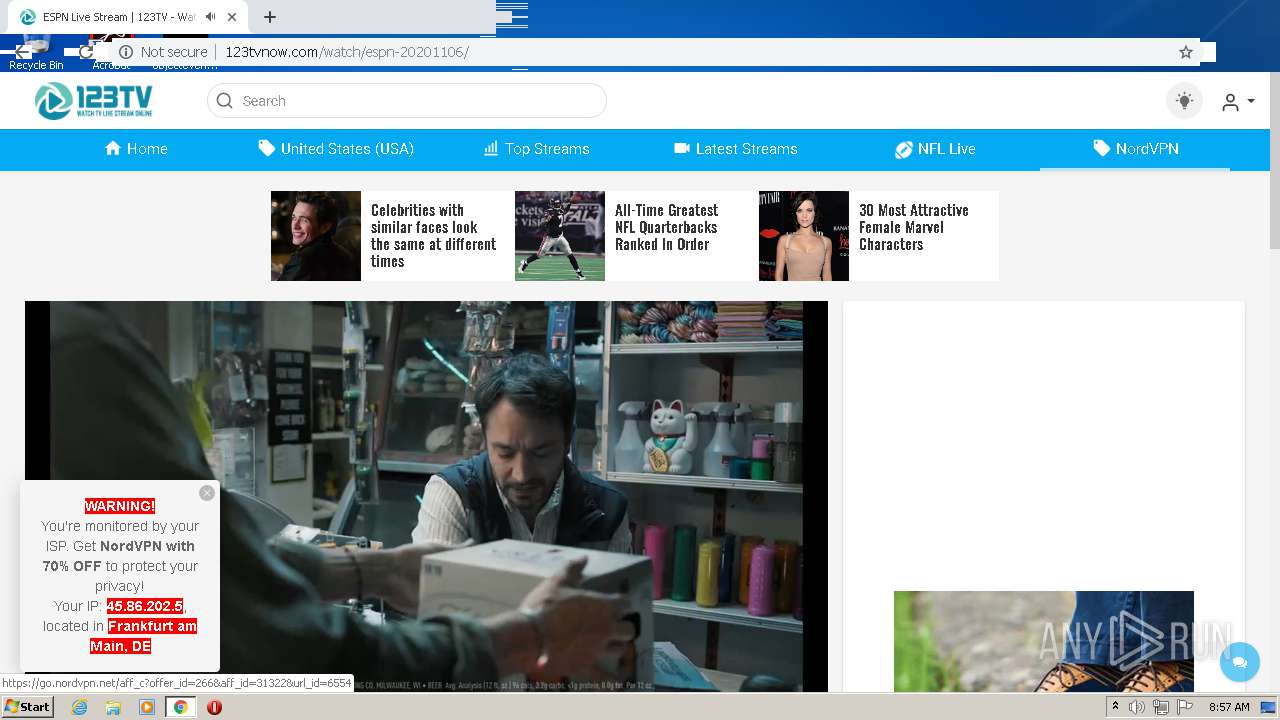Click the Not secure site info icon

(x=126, y=52)
